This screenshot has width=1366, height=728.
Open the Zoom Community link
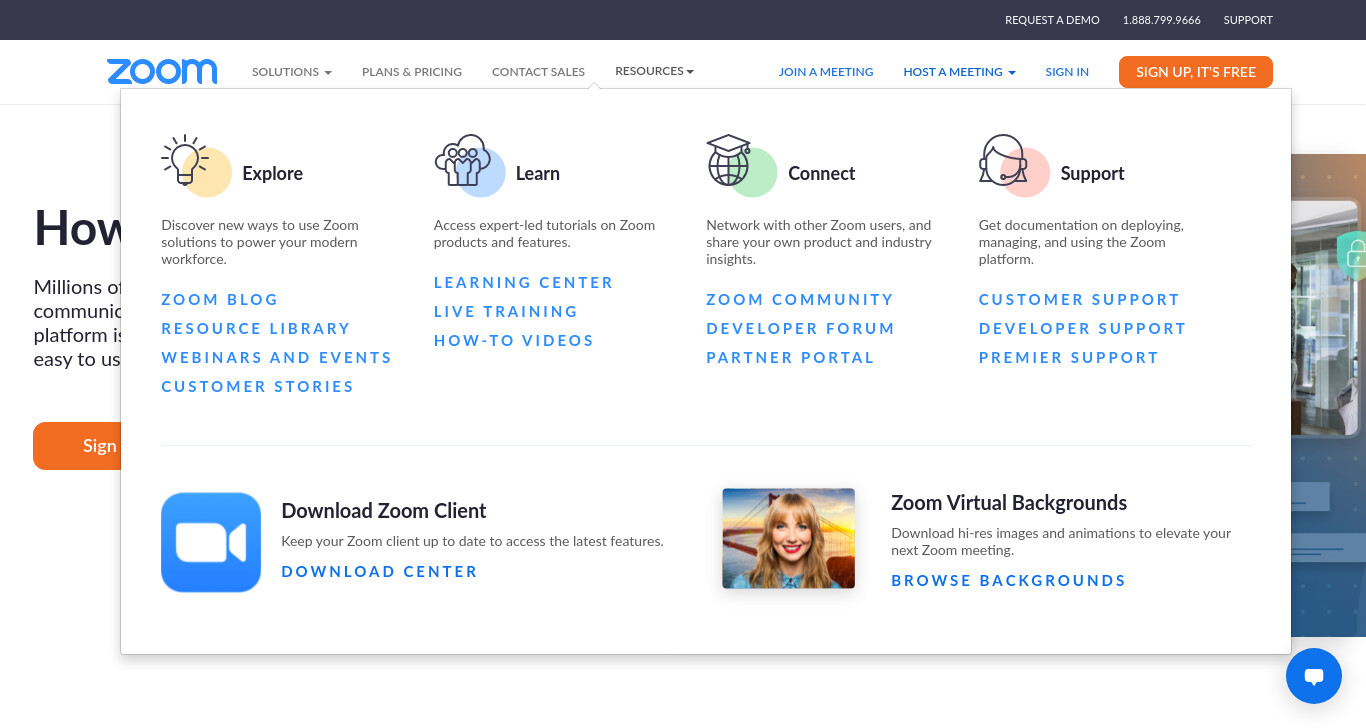[800, 300]
